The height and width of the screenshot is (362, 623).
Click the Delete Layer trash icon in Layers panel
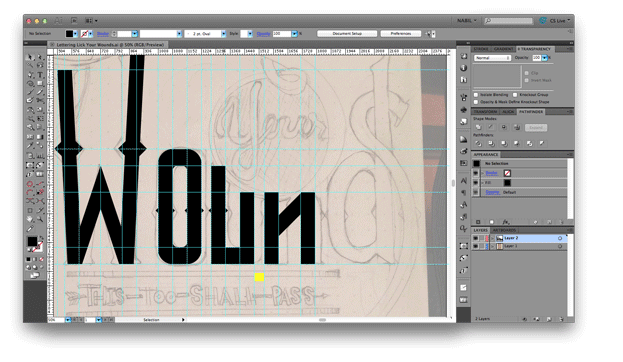pyautogui.click(x=561, y=319)
